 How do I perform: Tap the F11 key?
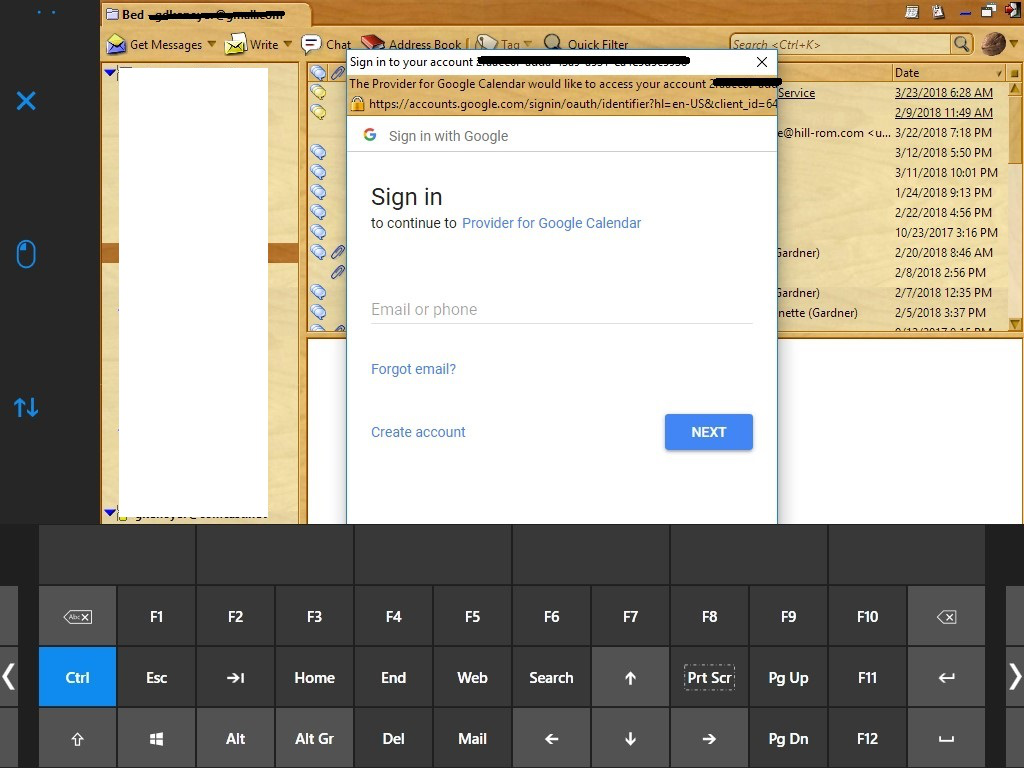pos(867,677)
